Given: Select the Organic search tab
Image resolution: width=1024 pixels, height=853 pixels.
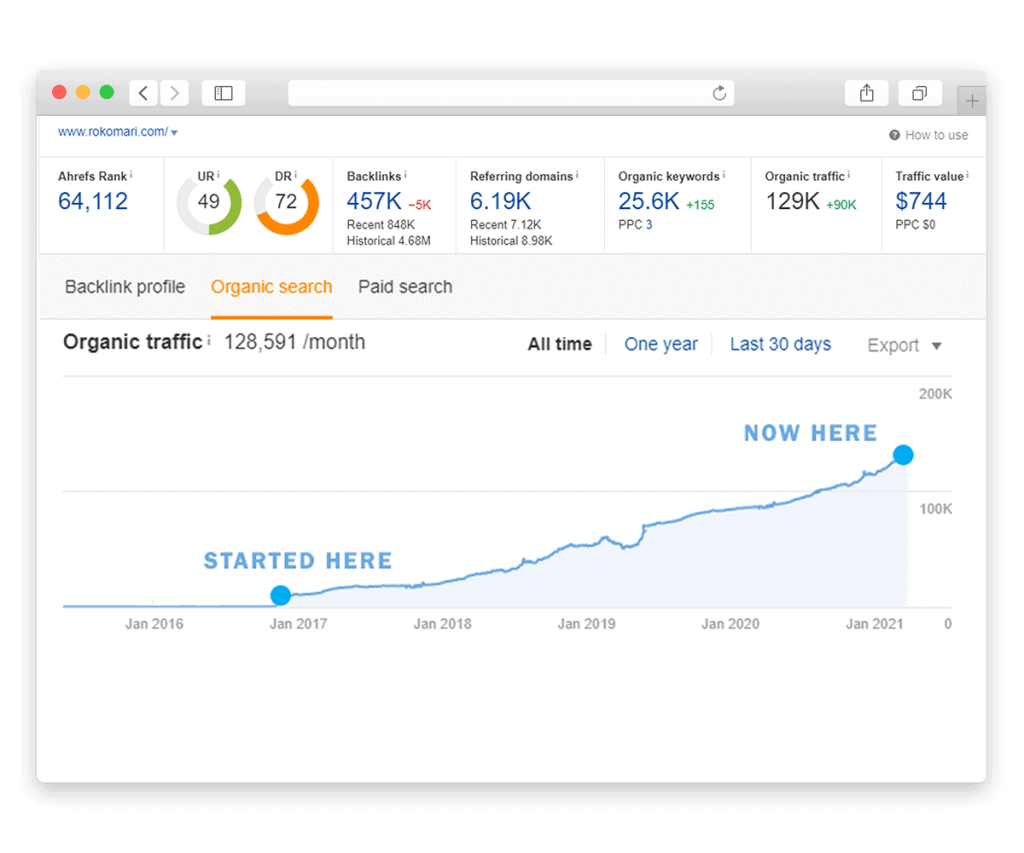Looking at the screenshot, I should pos(271,287).
